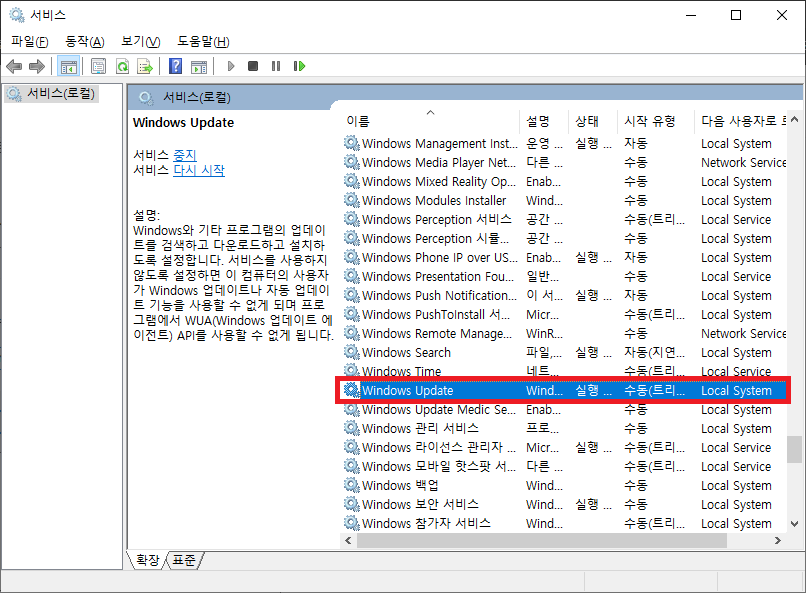Click the gear icon of Windows Management Inst... row
Screen dimensions: 806x593
click(x=352, y=143)
